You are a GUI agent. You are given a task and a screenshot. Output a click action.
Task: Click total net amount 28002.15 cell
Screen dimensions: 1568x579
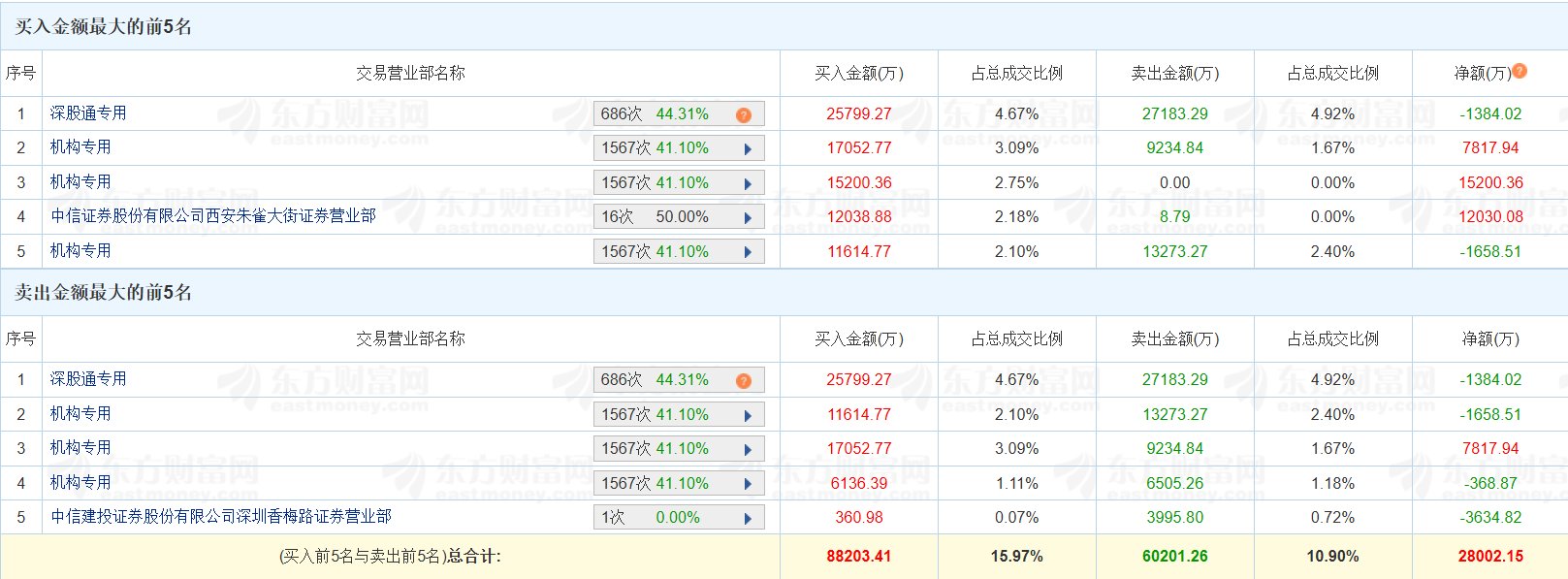click(x=1490, y=557)
